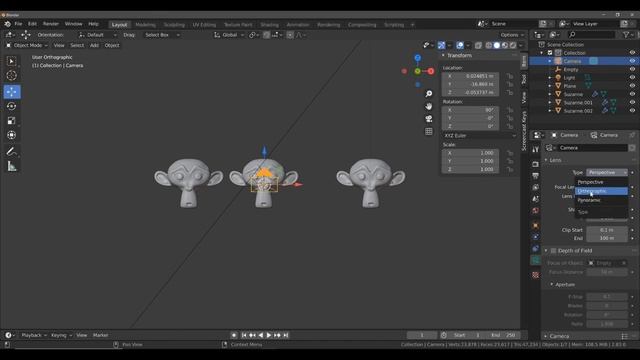Open the File menu
Viewport: 640px width, 360px height.
[18, 24]
